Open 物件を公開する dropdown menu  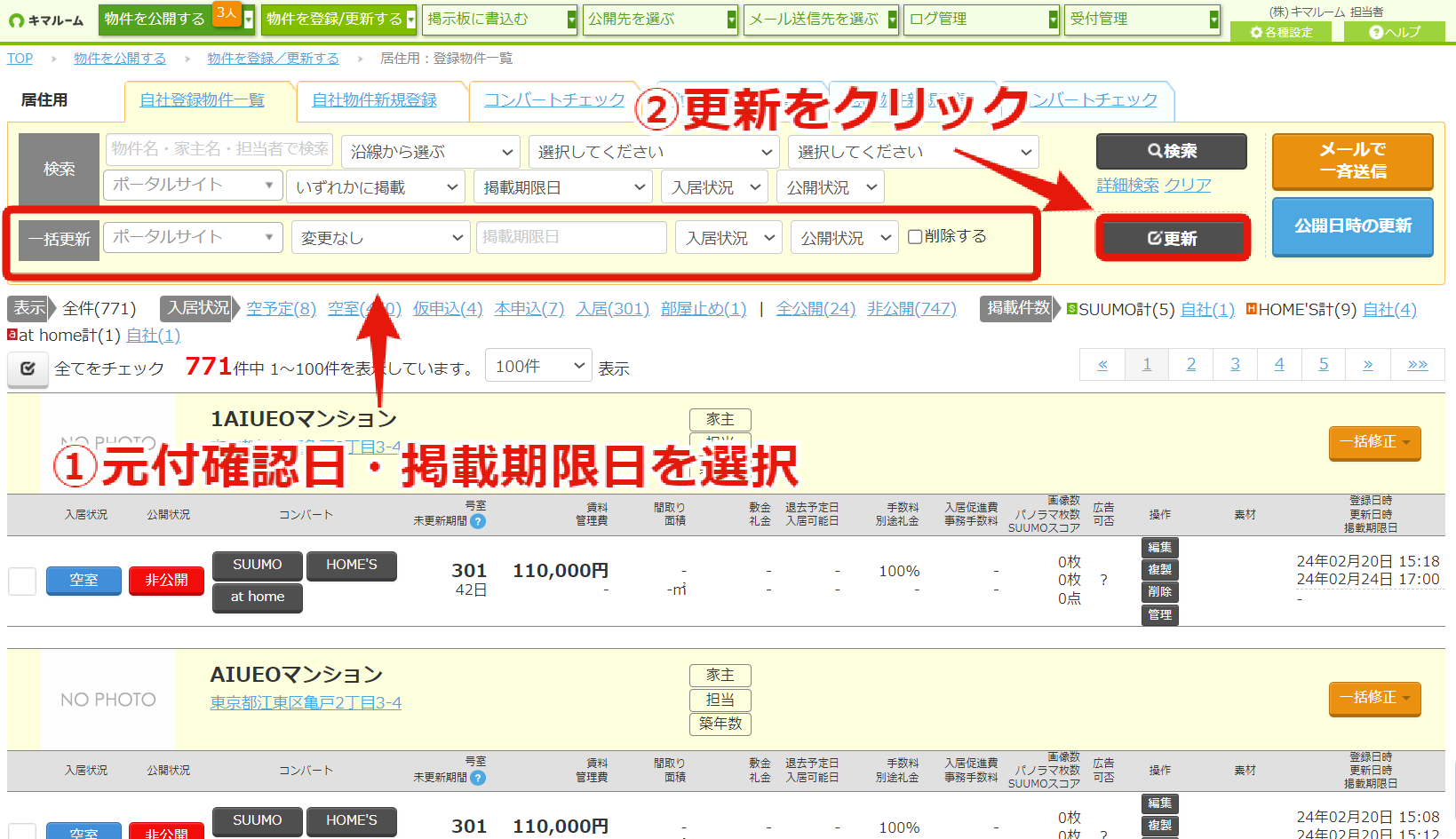click(176, 19)
